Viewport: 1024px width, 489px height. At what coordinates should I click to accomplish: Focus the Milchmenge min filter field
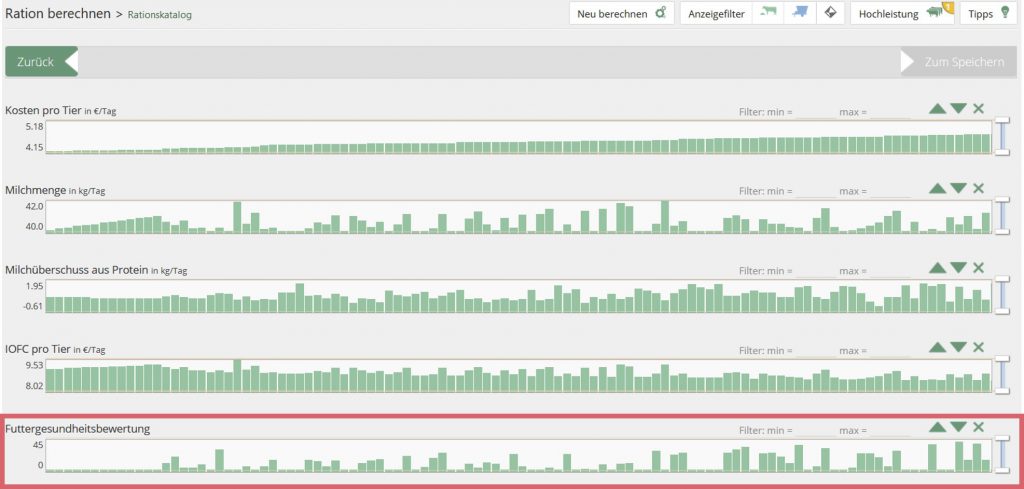pos(816,191)
